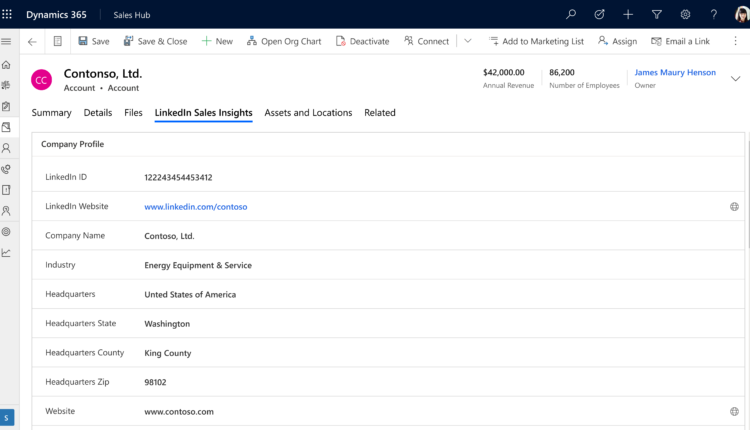750x430 pixels.
Task: Click the help question mark icon
Action: tap(713, 14)
